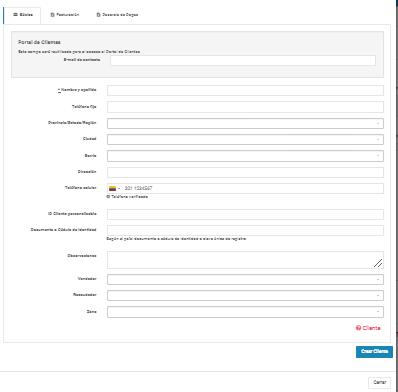
Task: Open the Colombia flag country selector
Action: click(114, 188)
